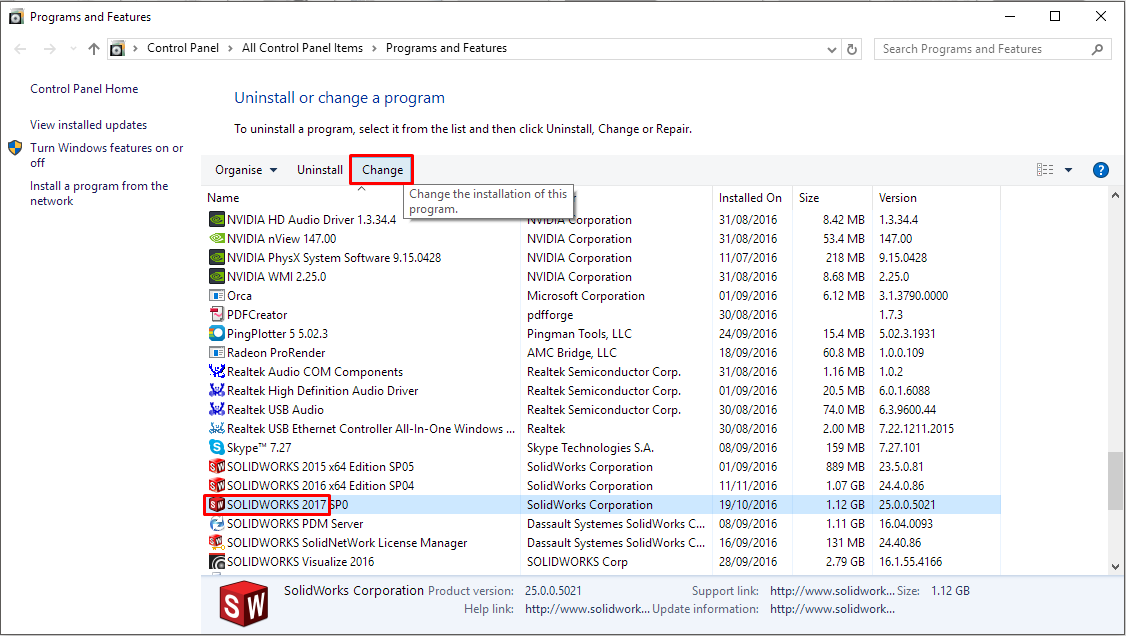
Task: Click the Uninstall toolbar button
Action: (x=320, y=170)
